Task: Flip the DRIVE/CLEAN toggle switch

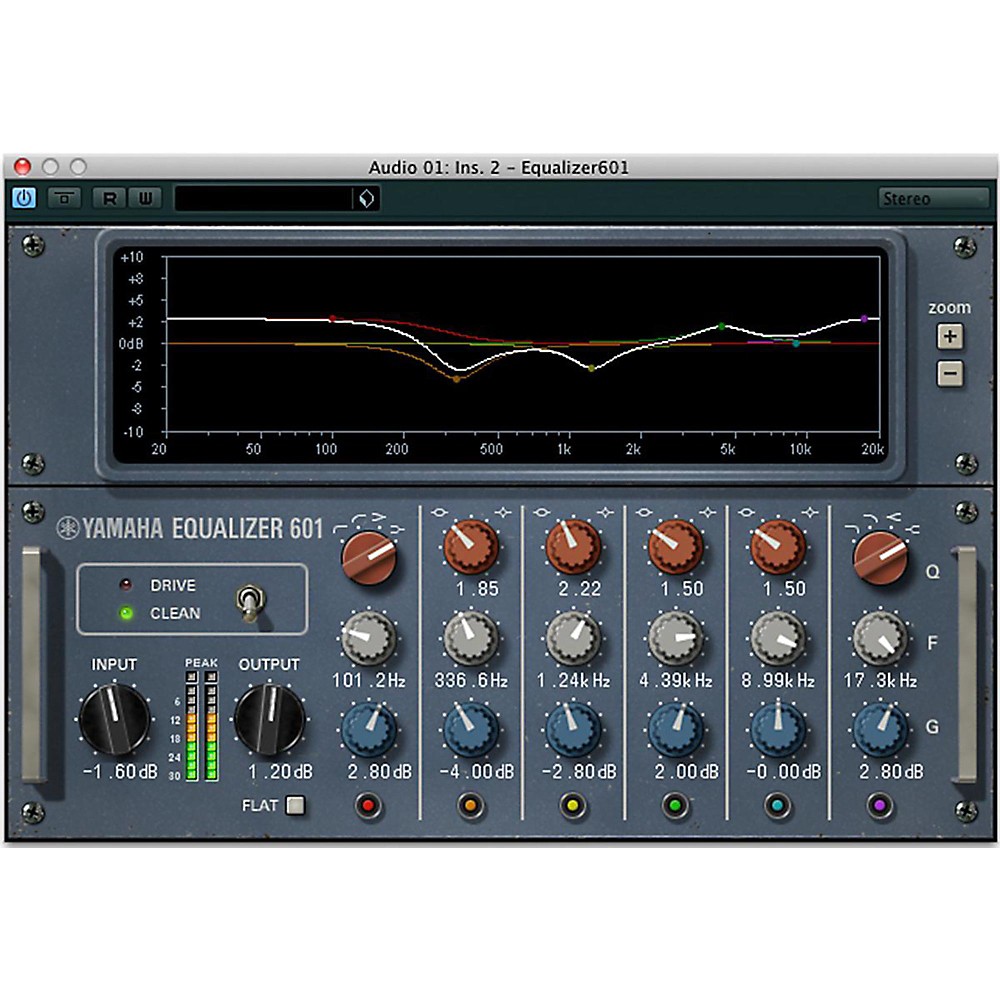Action: coord(250,602)
